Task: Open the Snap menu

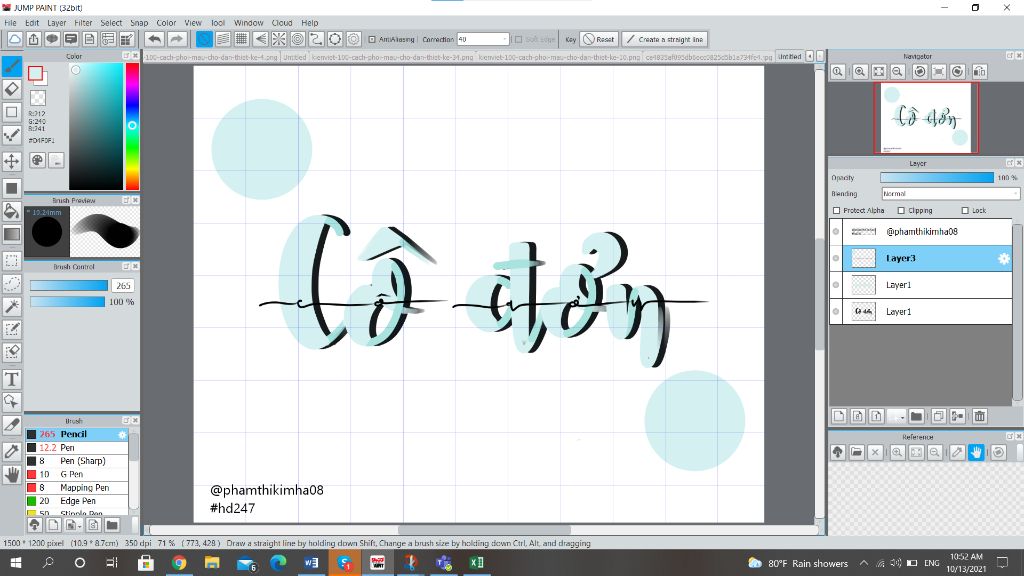Action: point(139,23)
